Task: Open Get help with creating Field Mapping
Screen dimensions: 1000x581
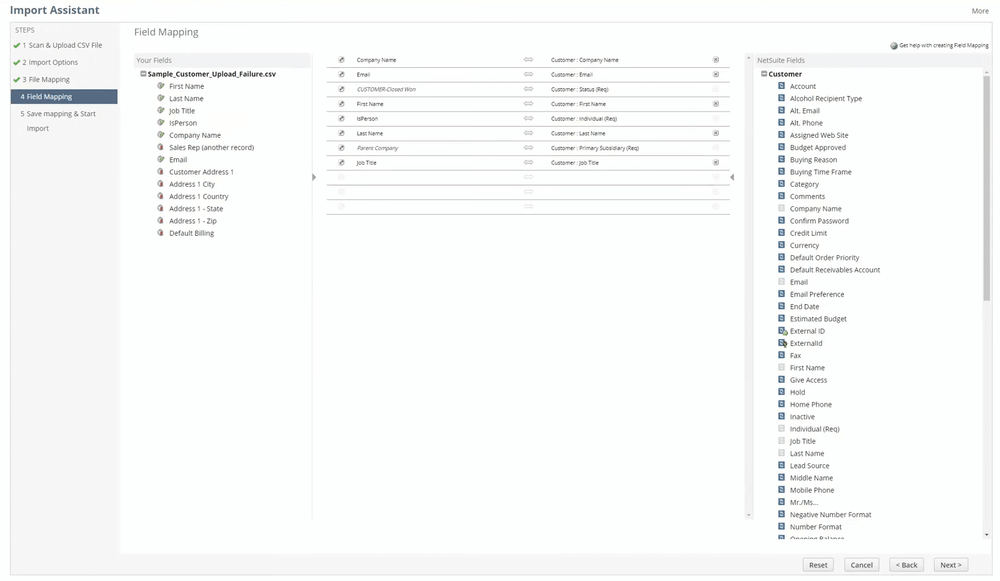Action: tap(945, 44)
